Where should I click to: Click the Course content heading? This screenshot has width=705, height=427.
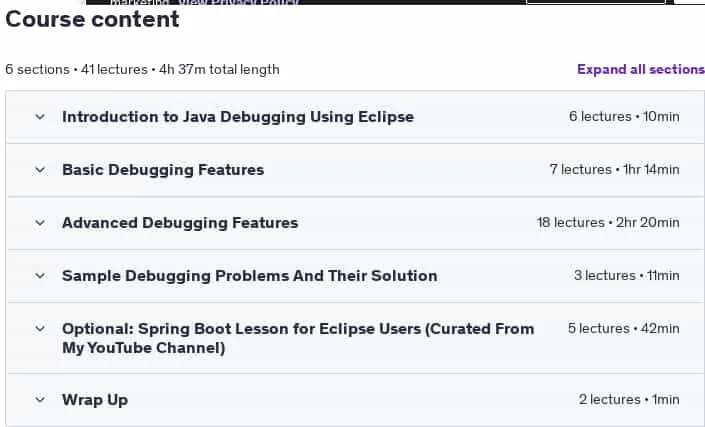tap(92, 19)
